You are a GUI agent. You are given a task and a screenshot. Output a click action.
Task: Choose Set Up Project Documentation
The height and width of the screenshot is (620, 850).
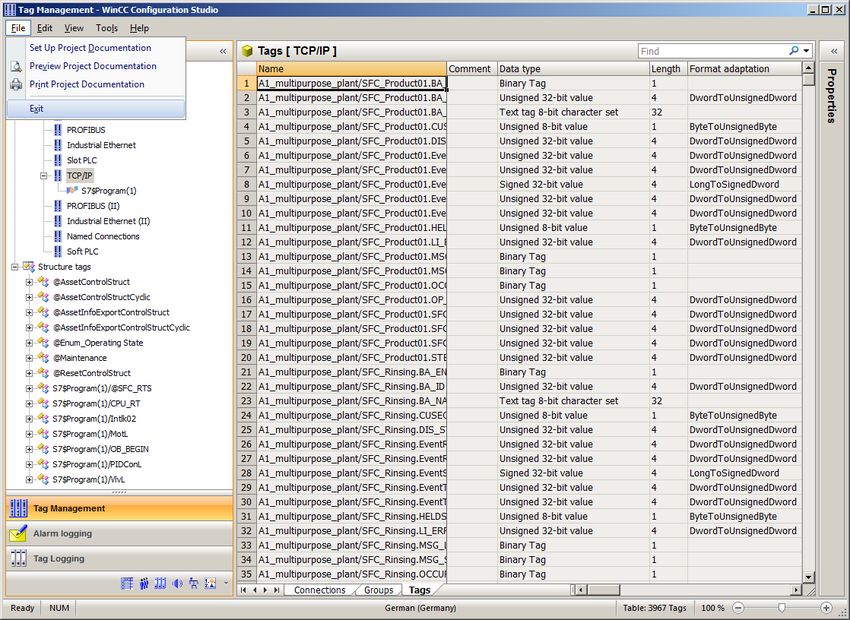tap(90, 48)
